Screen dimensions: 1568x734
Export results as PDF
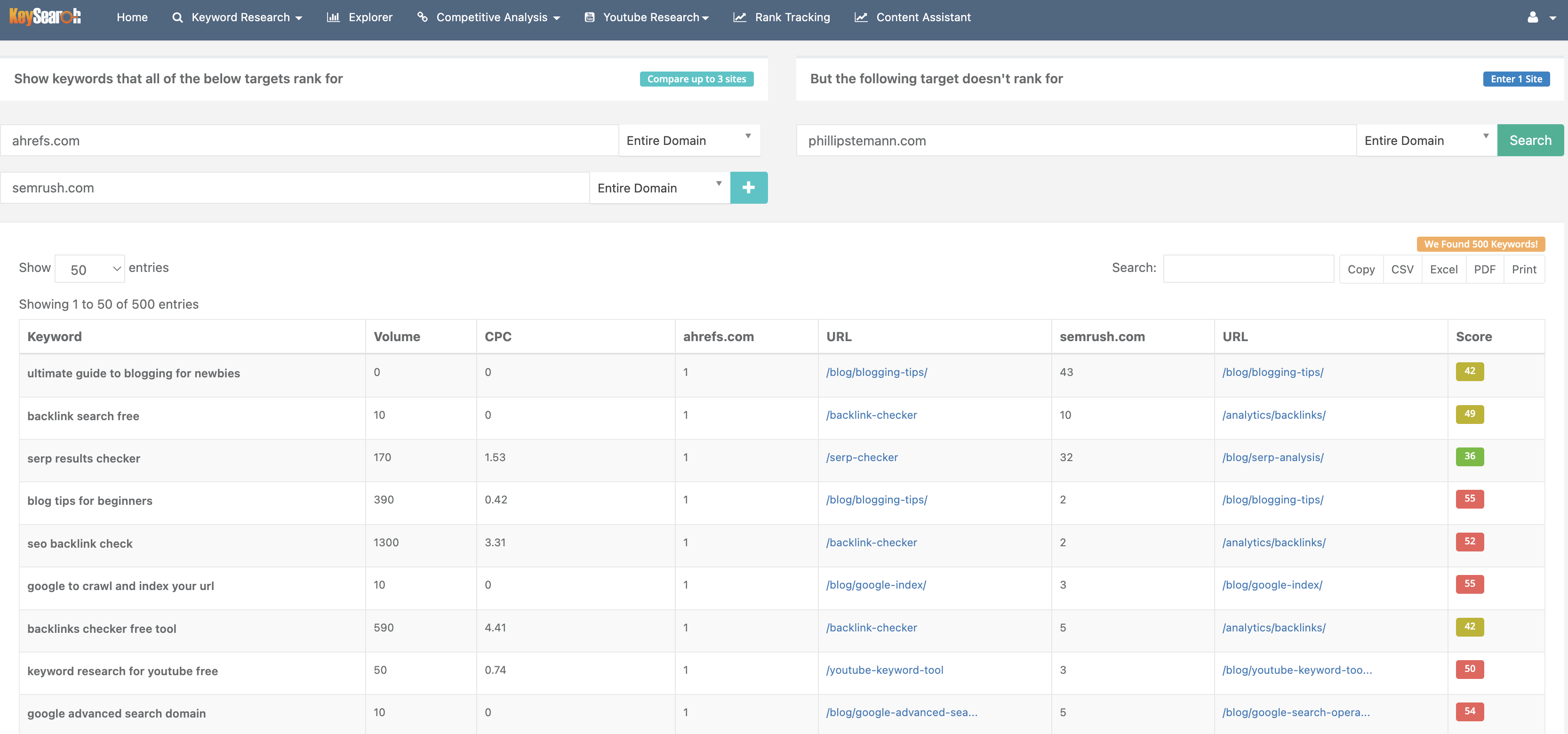coord(1485,269)
